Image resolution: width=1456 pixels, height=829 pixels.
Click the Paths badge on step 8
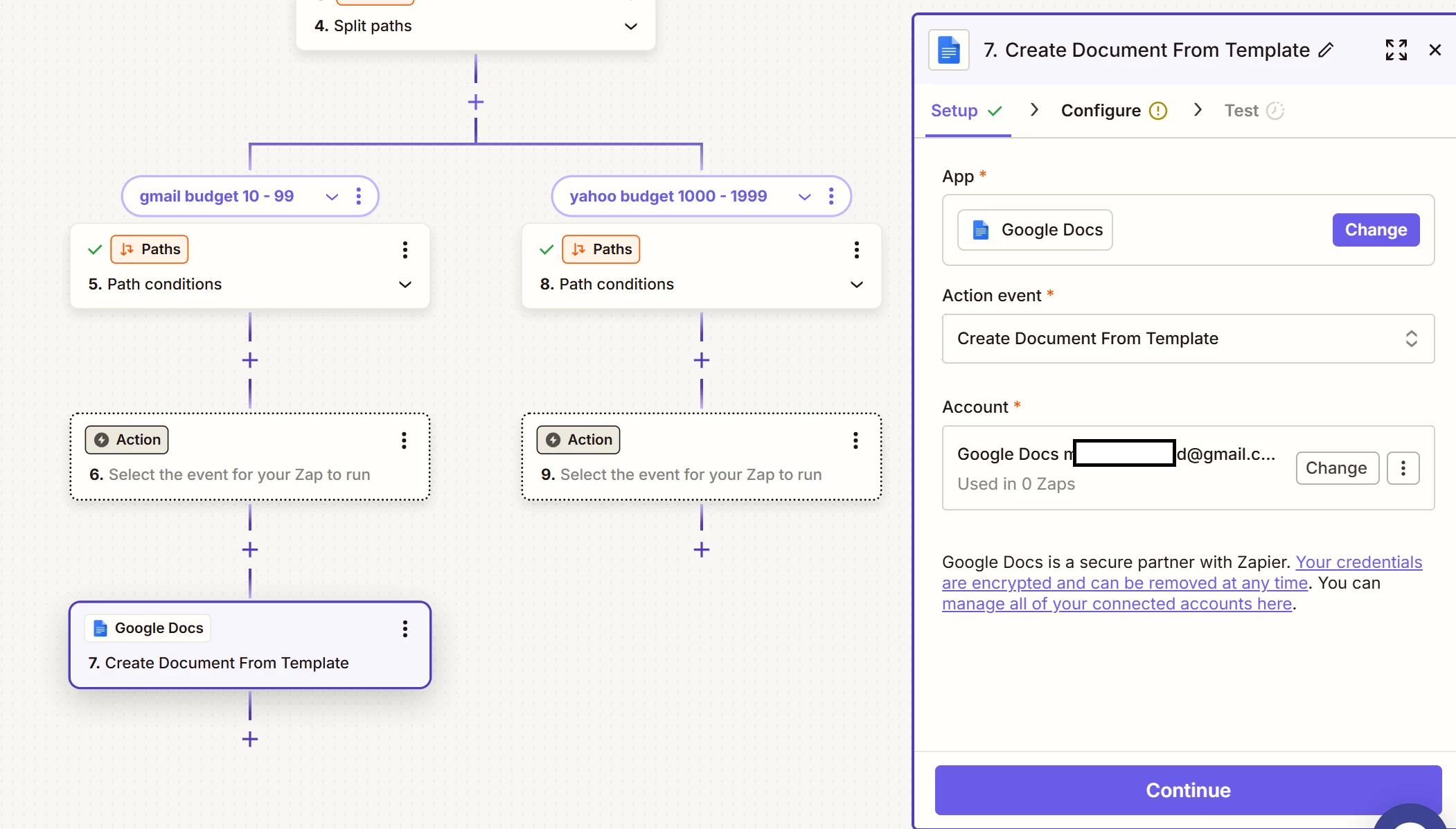[x=601, y=249]
